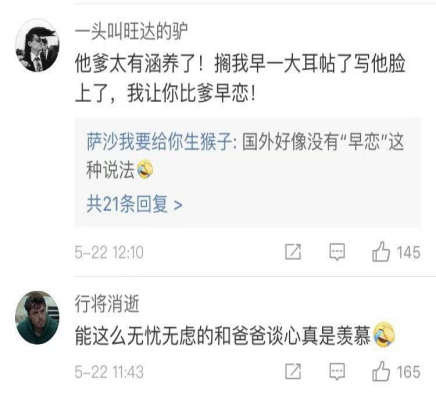Open the avatar of 一头叫旺达的驴
This screenshot has width=436, height=396.
pyautogui.click(x=37, y=46)
